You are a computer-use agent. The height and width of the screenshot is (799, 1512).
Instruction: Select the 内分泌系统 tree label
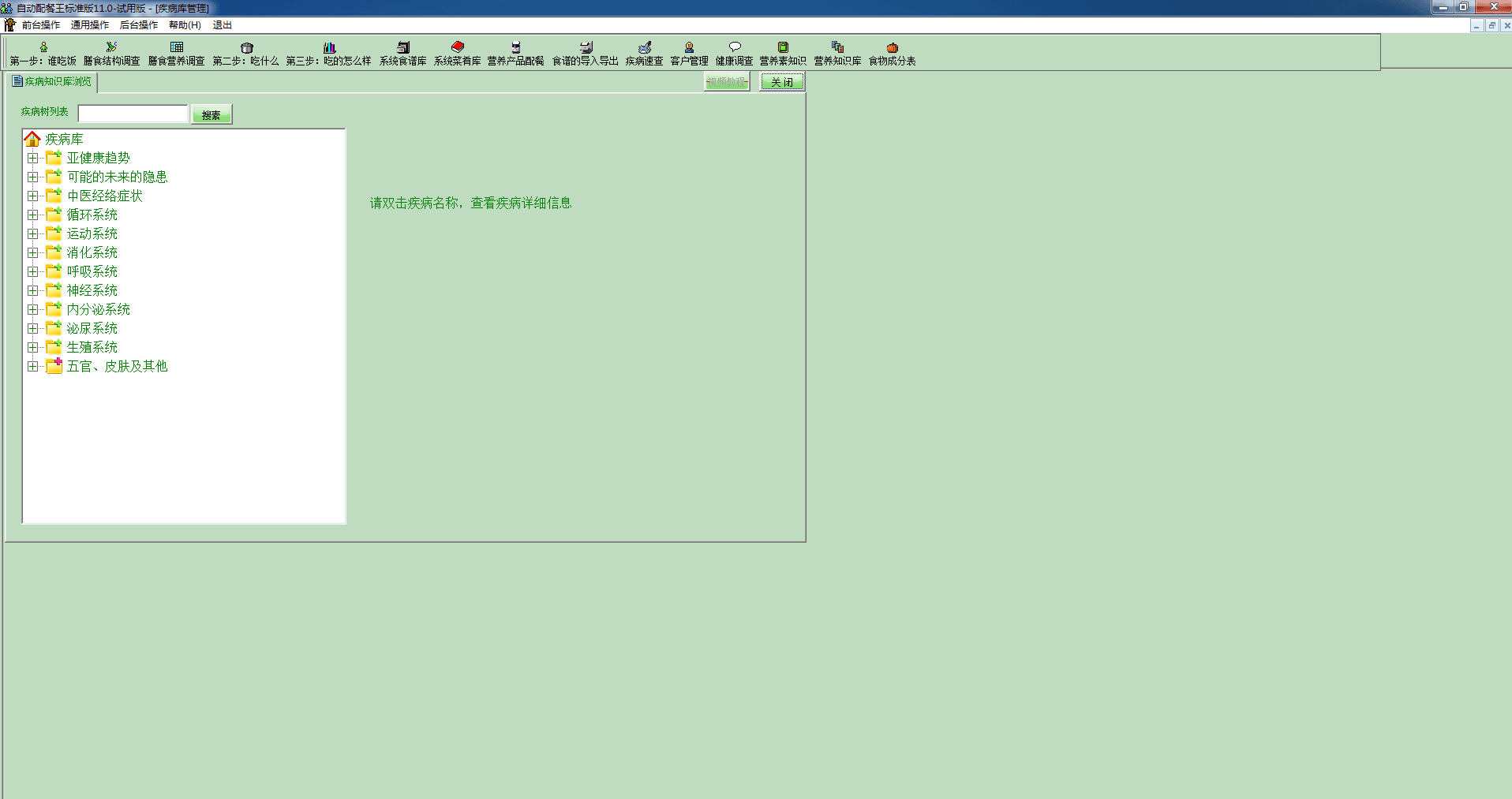[x=99, y=309]
